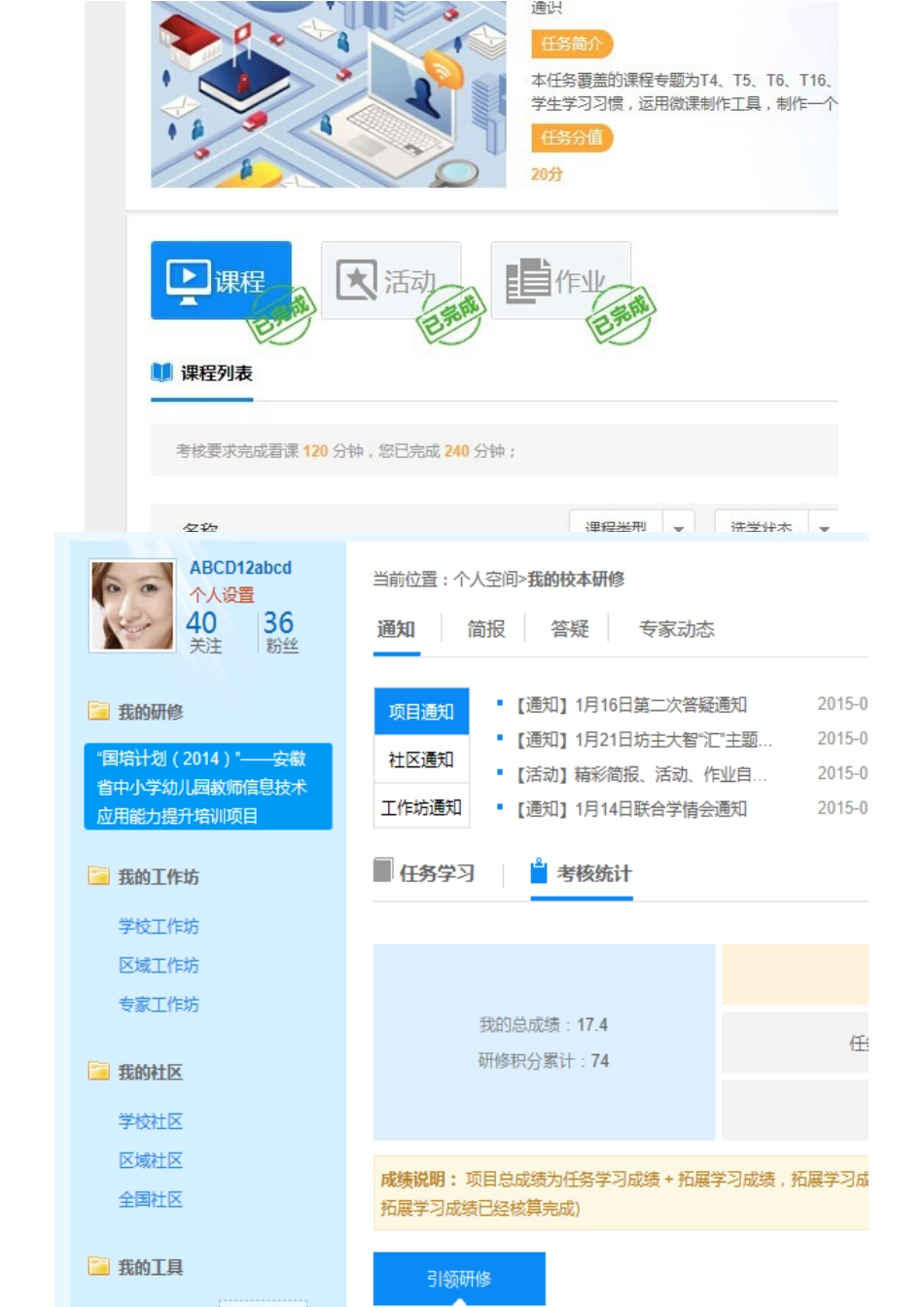Open the 作业 tab with document icon
Image resolution: width=924 pixels, height=1307 pixels.
[x=561, y=280]
